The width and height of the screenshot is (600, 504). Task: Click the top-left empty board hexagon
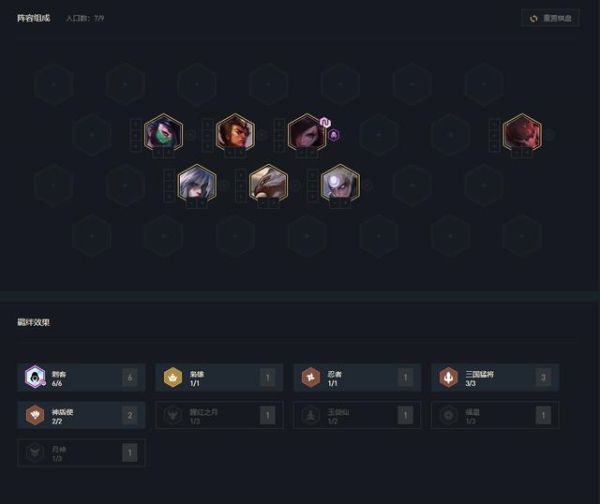pyautogui.click(x=54, y=84)
